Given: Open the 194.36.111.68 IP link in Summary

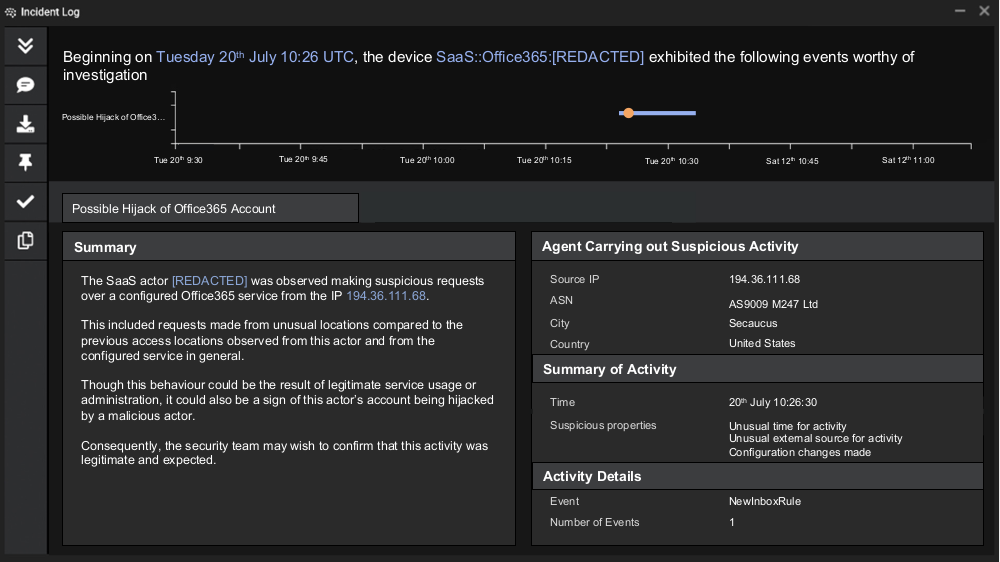Looking at the screenshot, I should [x=386, y=296].
